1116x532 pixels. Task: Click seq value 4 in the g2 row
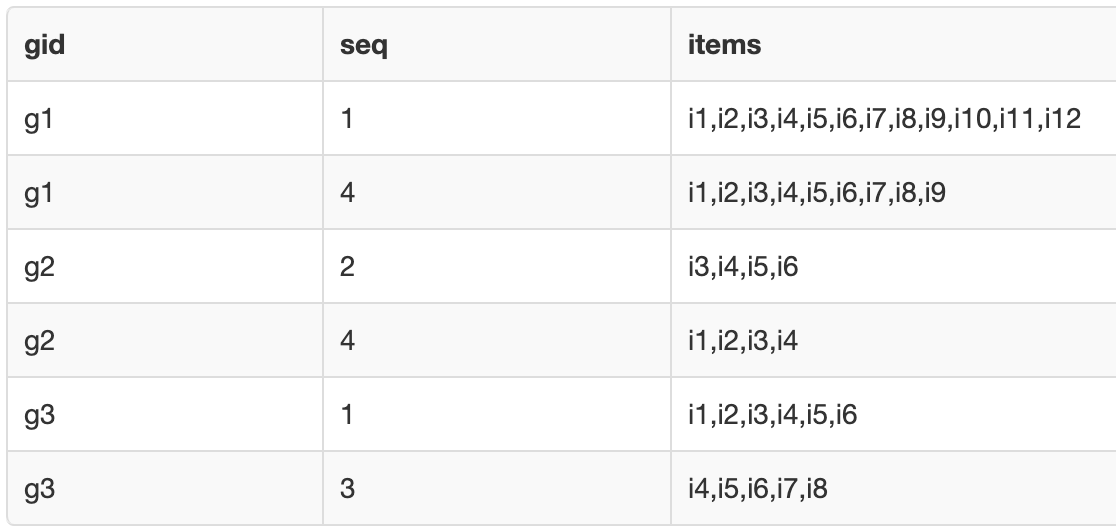click(346, 342)
